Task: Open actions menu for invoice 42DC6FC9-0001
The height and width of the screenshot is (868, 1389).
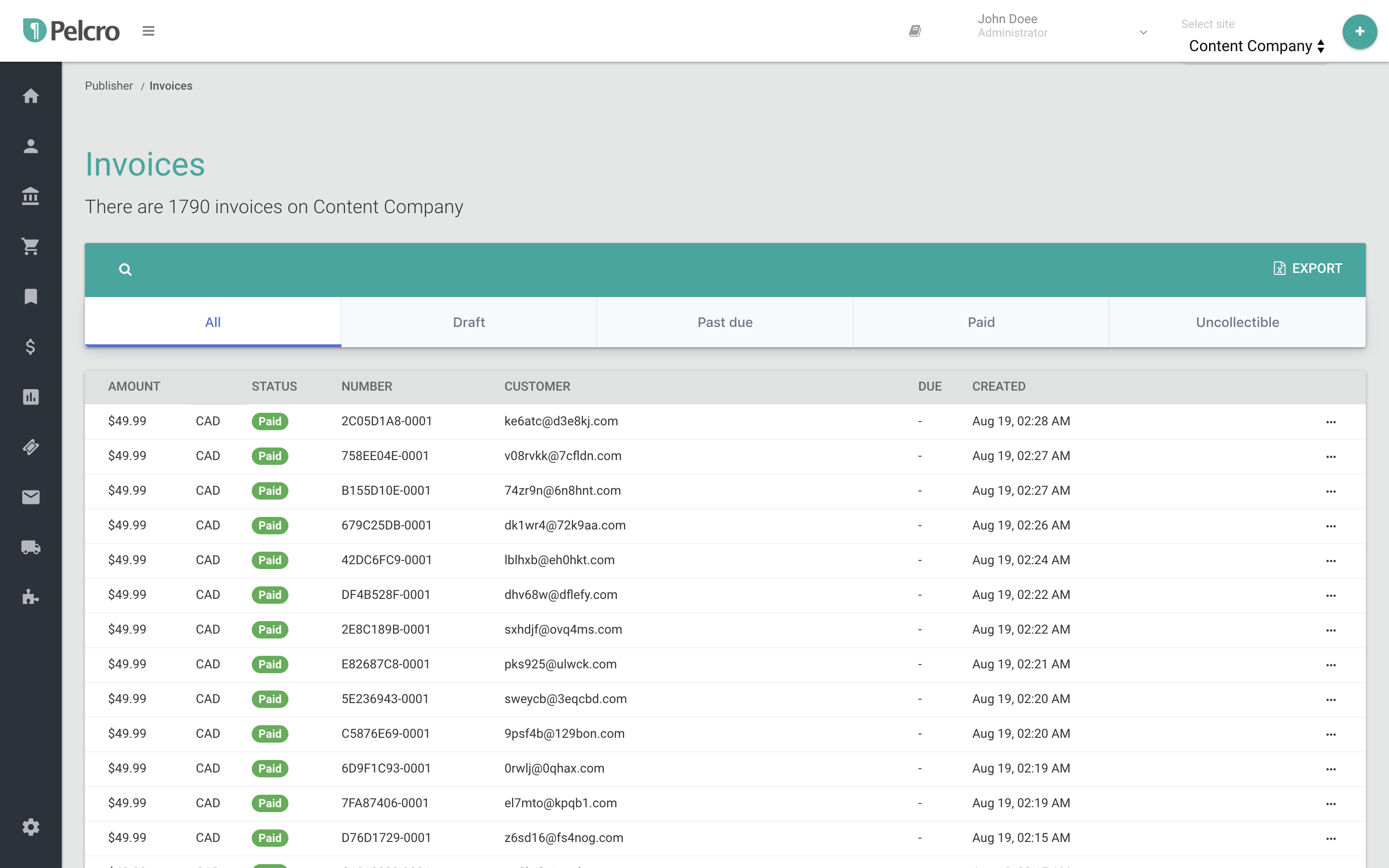Action: (x=1331, y=561)
